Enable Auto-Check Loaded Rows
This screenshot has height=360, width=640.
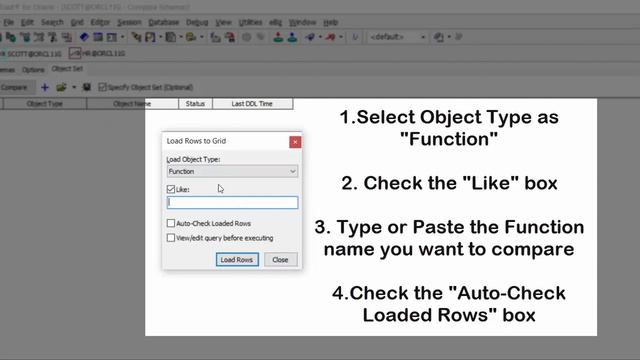point(171,223)
